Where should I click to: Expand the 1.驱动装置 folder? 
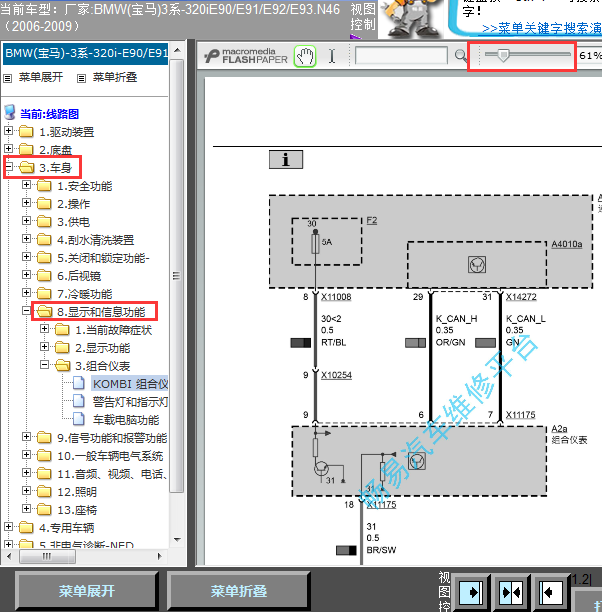point(8,130)
